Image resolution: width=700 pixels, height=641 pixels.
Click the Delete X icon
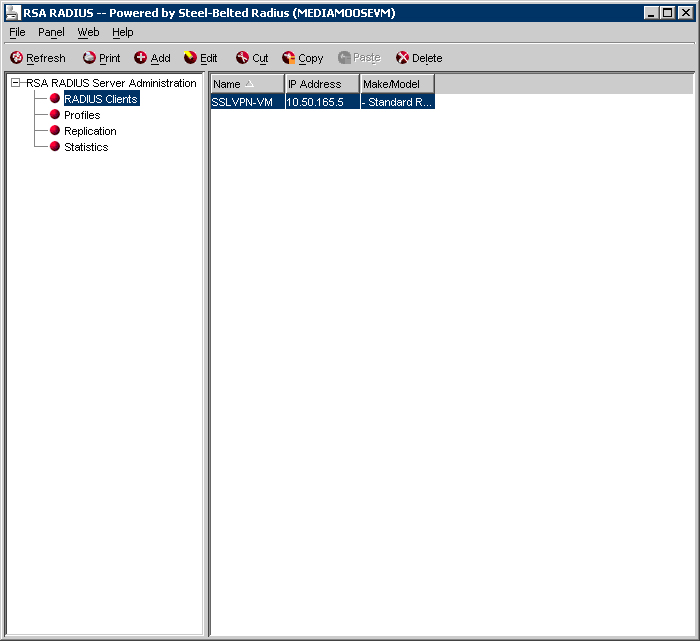[x=402, y=58]
